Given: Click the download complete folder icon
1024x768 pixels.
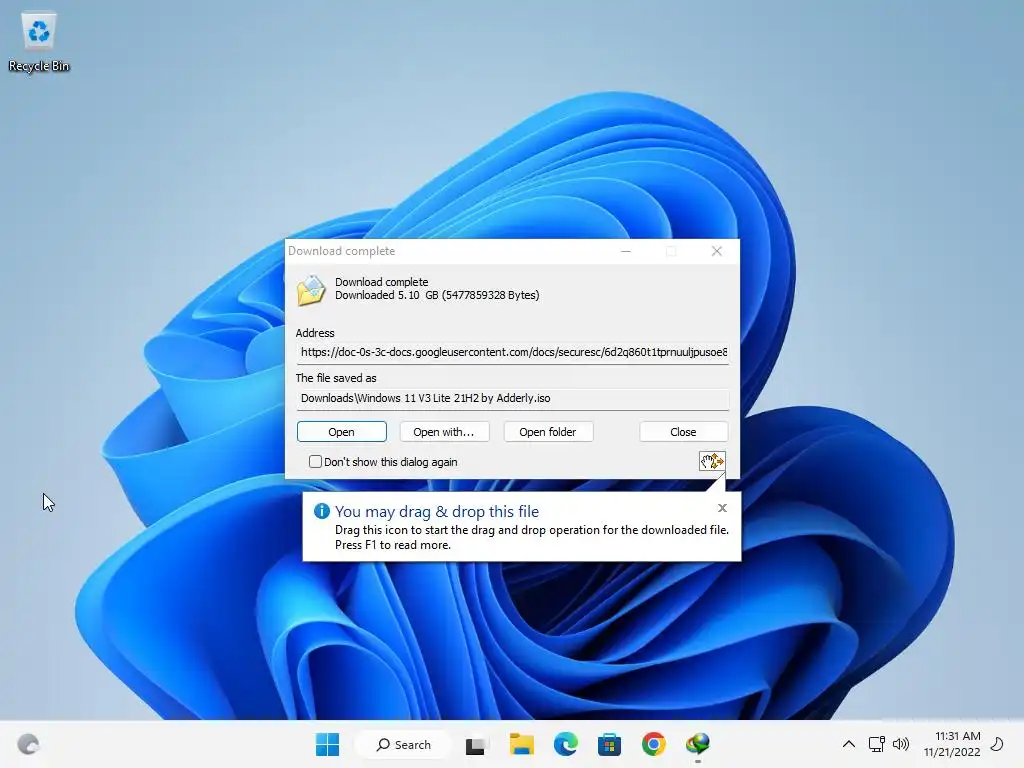Looking at the screenshot, I should (x=311, y=290).
